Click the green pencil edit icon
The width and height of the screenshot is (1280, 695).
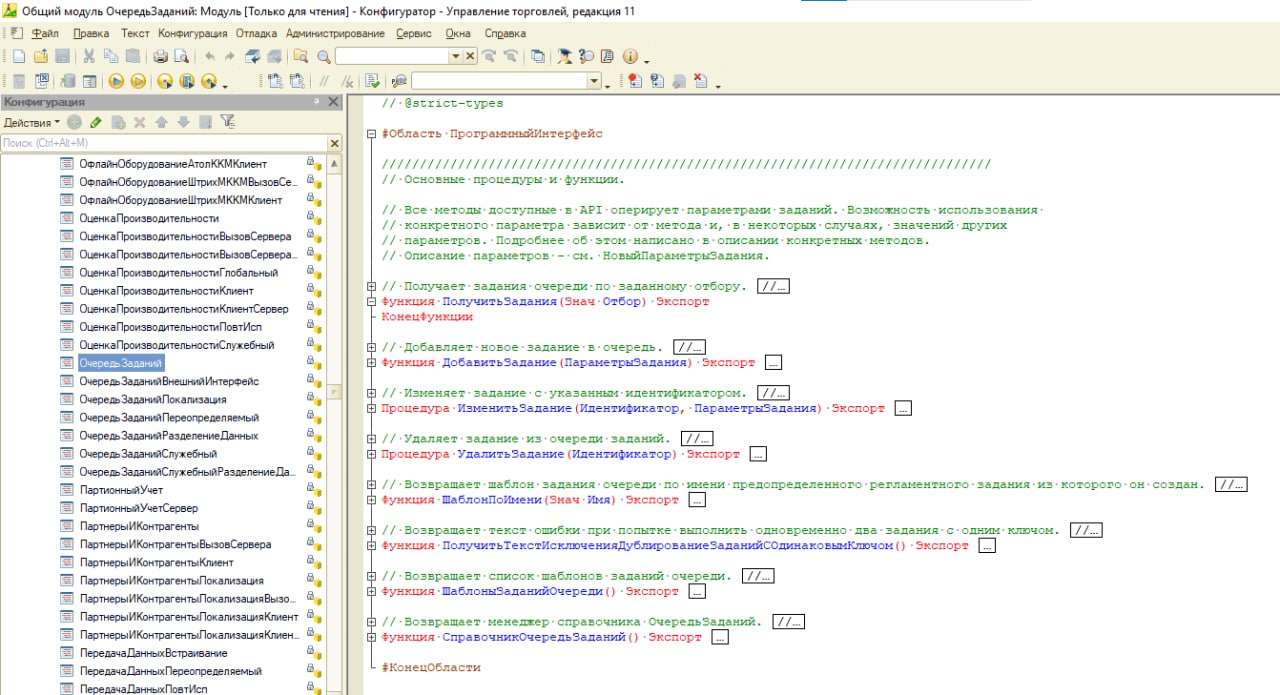(x=96, y=122)
